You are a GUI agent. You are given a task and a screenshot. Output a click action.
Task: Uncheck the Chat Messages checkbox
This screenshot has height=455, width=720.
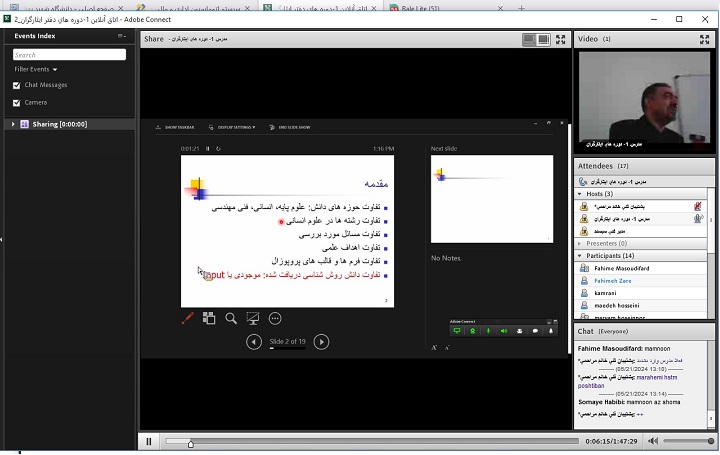tap(16, 86)
